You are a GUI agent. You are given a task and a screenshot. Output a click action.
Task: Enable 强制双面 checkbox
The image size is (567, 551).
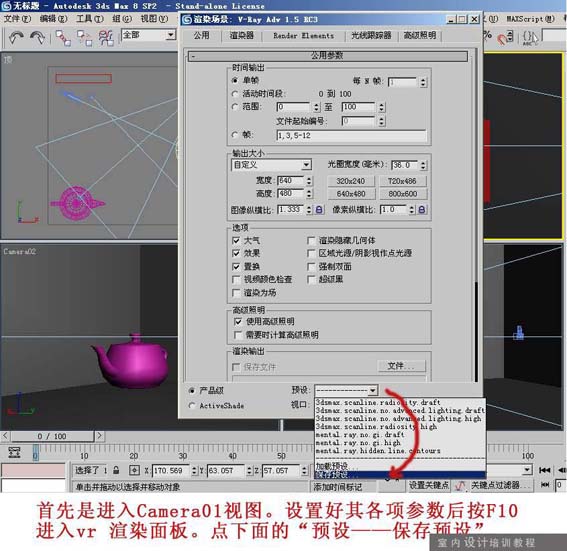point(311,267)
